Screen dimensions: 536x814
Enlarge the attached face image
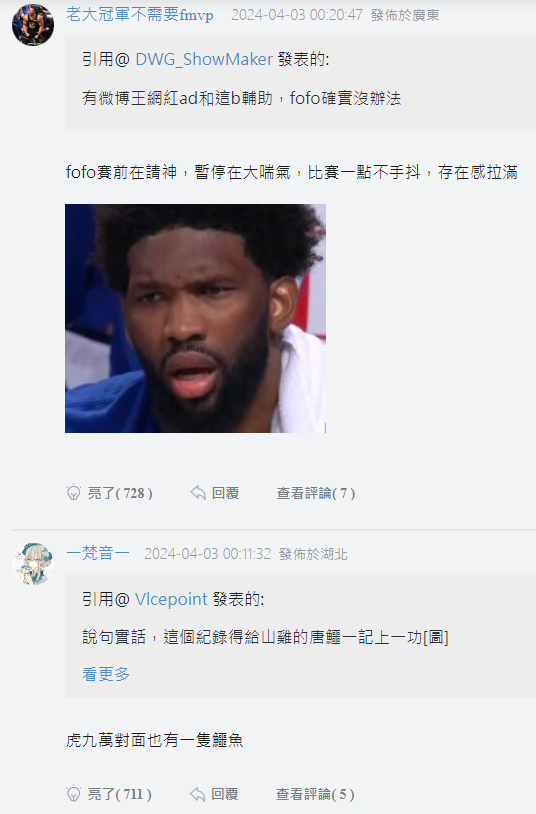[x=195, y=318]
